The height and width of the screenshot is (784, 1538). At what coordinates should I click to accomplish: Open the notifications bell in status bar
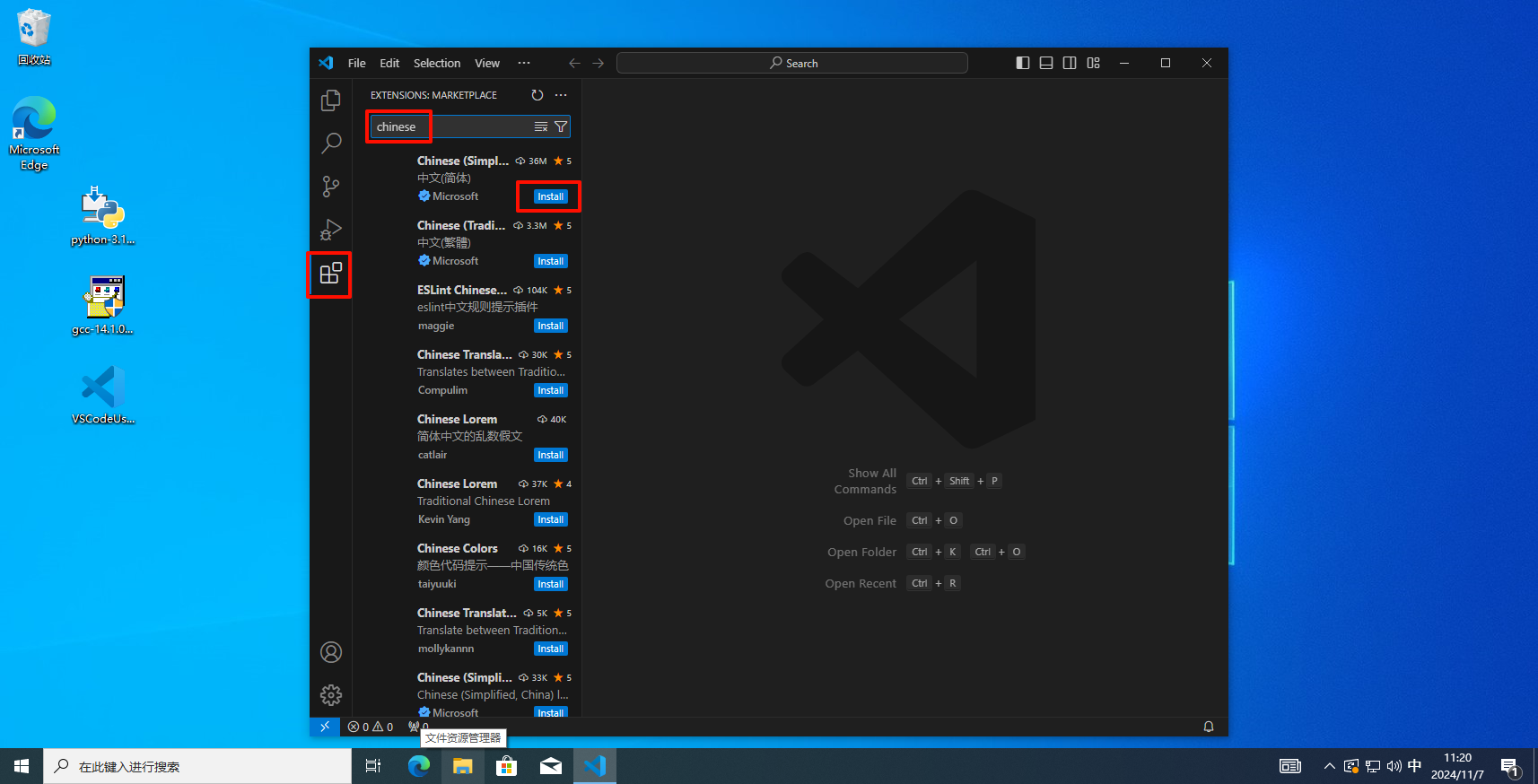click(x=1208, y=727)
